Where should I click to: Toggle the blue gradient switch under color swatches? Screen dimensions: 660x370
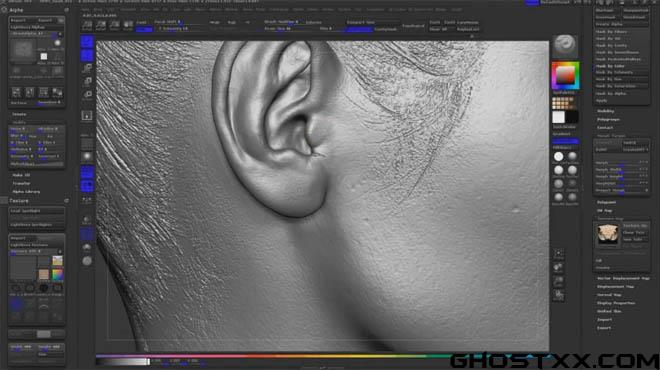(565, 141)
